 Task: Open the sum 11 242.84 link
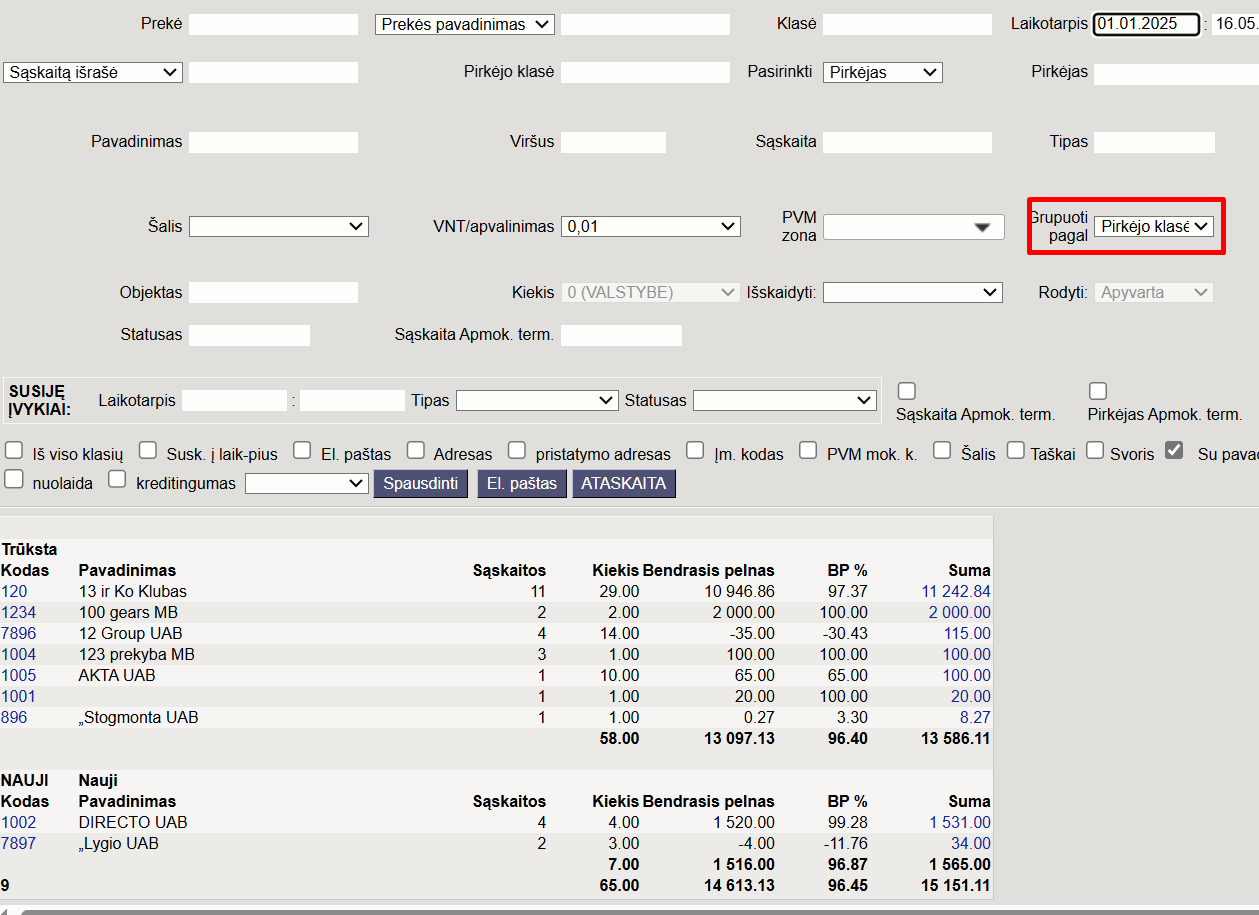click(x=956, y=591)
